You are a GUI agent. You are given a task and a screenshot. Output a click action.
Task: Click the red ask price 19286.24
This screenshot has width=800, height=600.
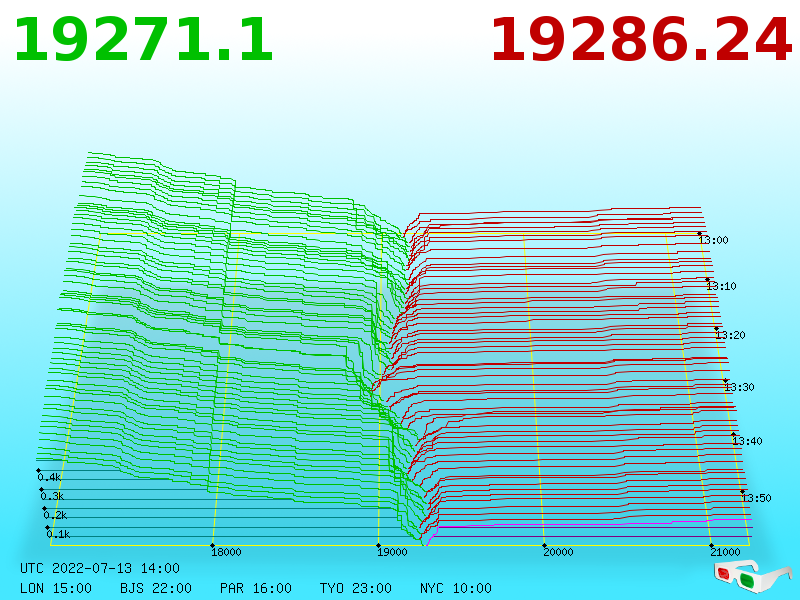tap(641, 40)
